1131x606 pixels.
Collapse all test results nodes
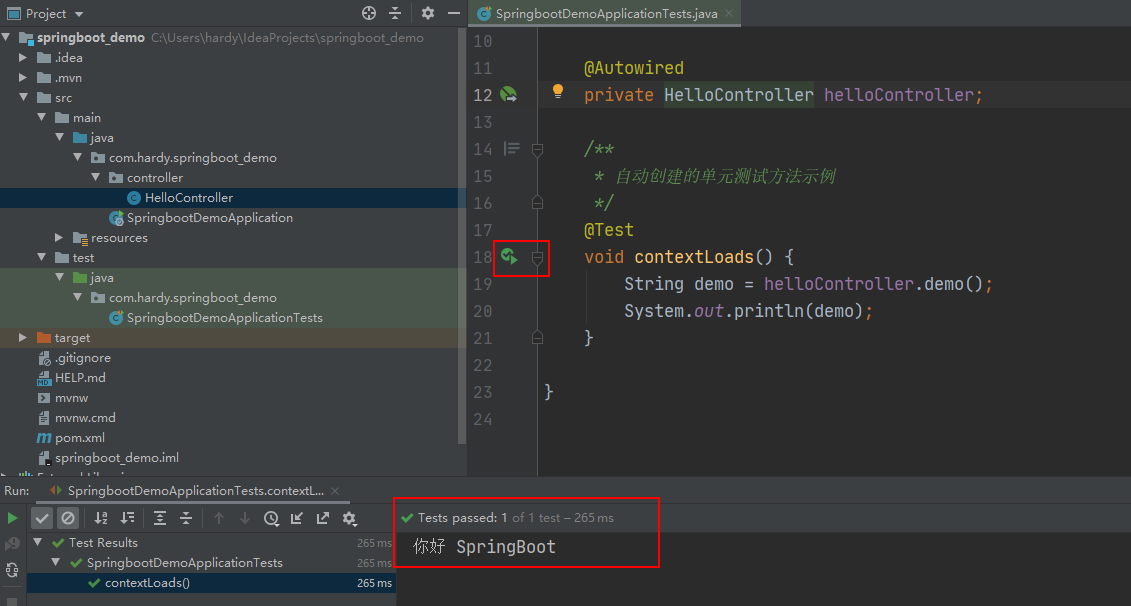pyautogui.click(x=185, y=518)
